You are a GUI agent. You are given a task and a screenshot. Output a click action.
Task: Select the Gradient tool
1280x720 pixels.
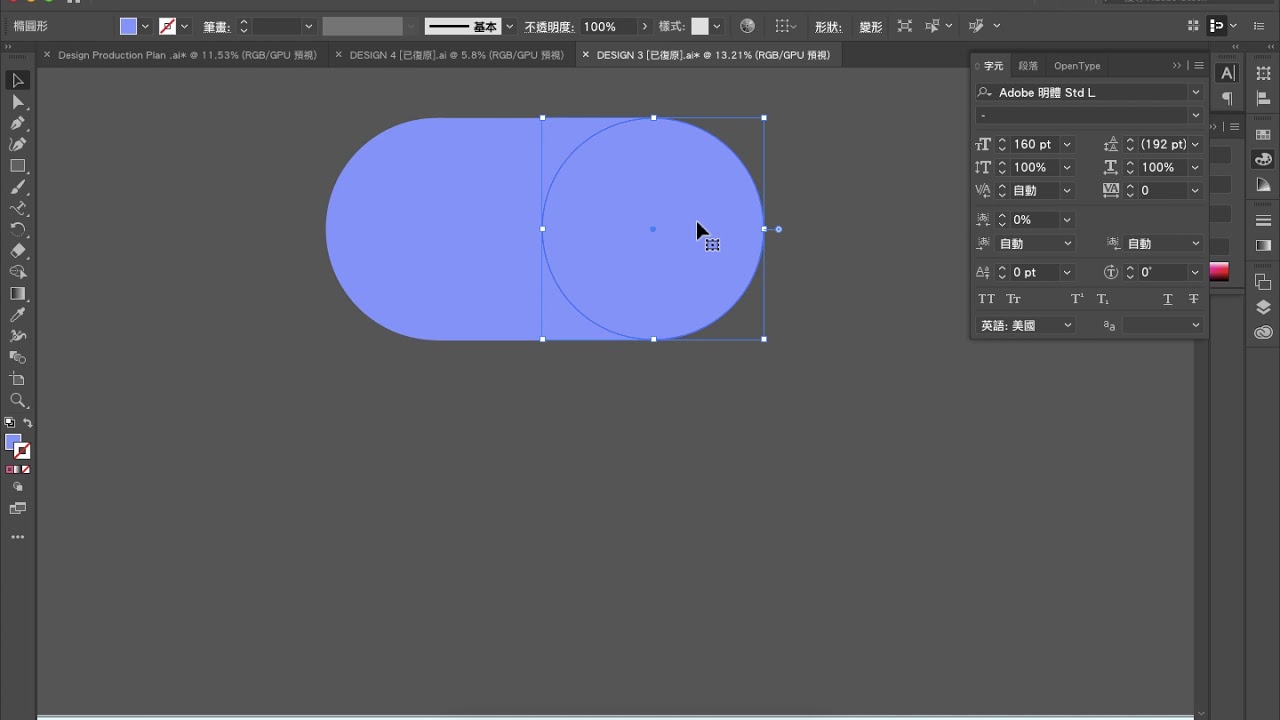(x=18, y=294)
